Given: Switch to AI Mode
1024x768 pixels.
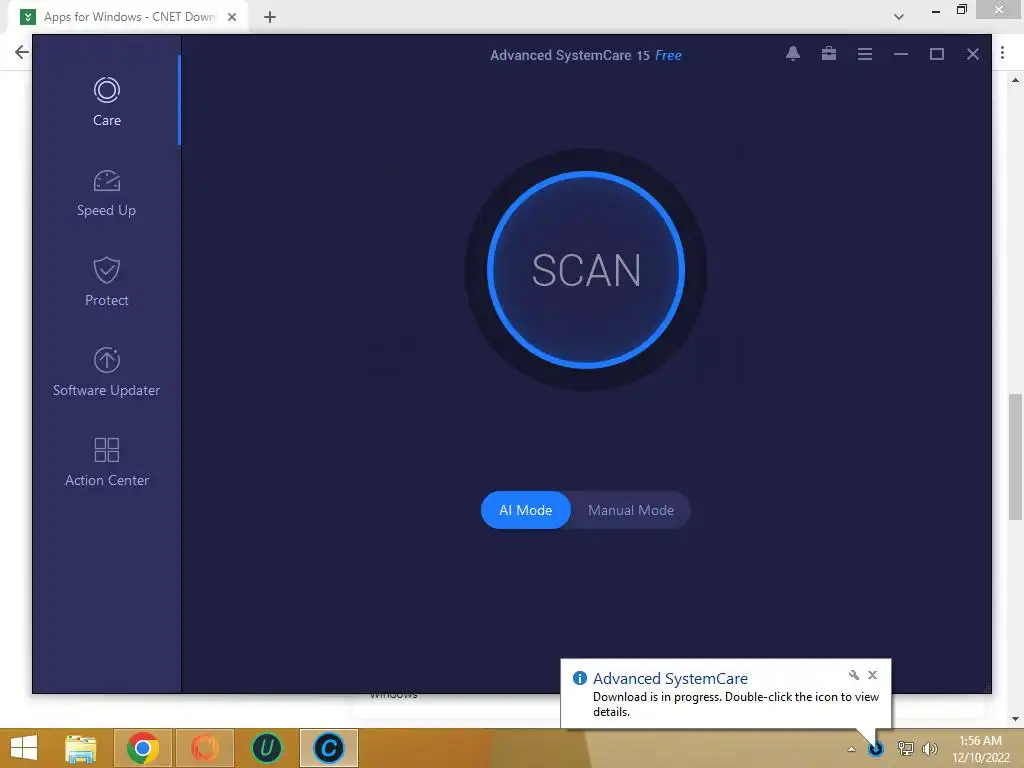Looking at the screenshot, I should tap(526, 510).
